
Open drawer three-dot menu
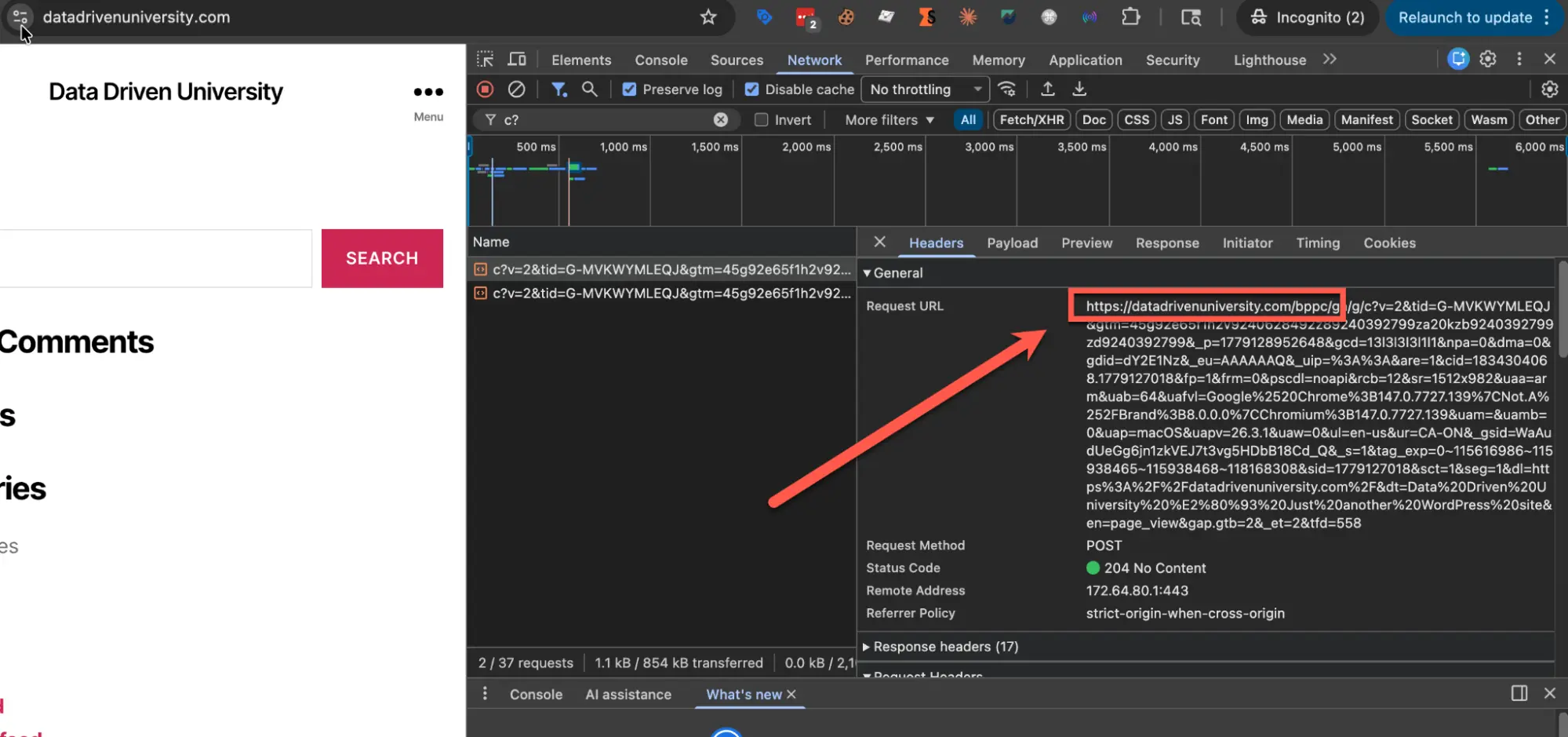(x=485, y=693)
